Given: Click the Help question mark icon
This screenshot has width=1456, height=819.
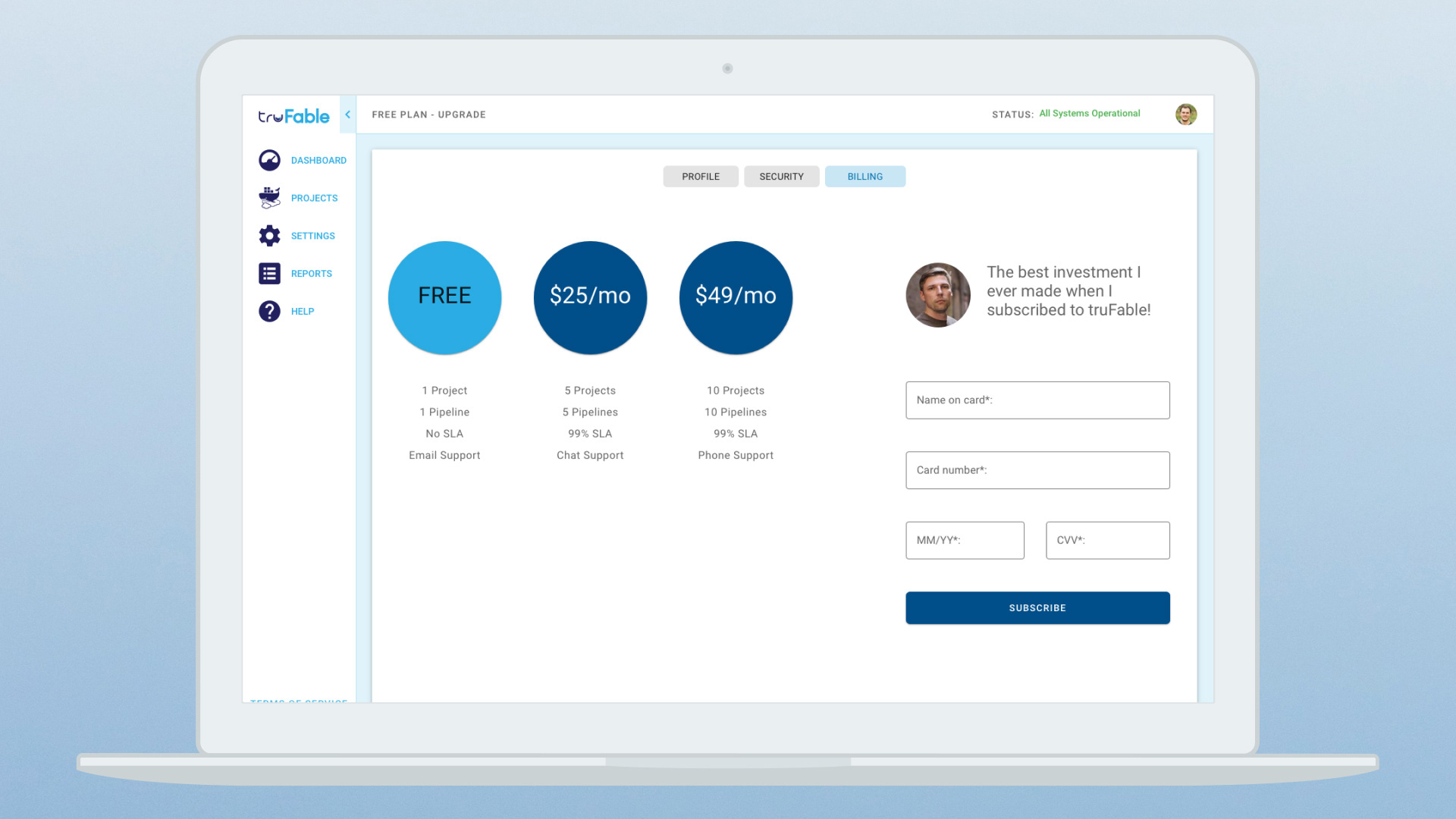Looking at the screenshot, I should pos(269,312).
